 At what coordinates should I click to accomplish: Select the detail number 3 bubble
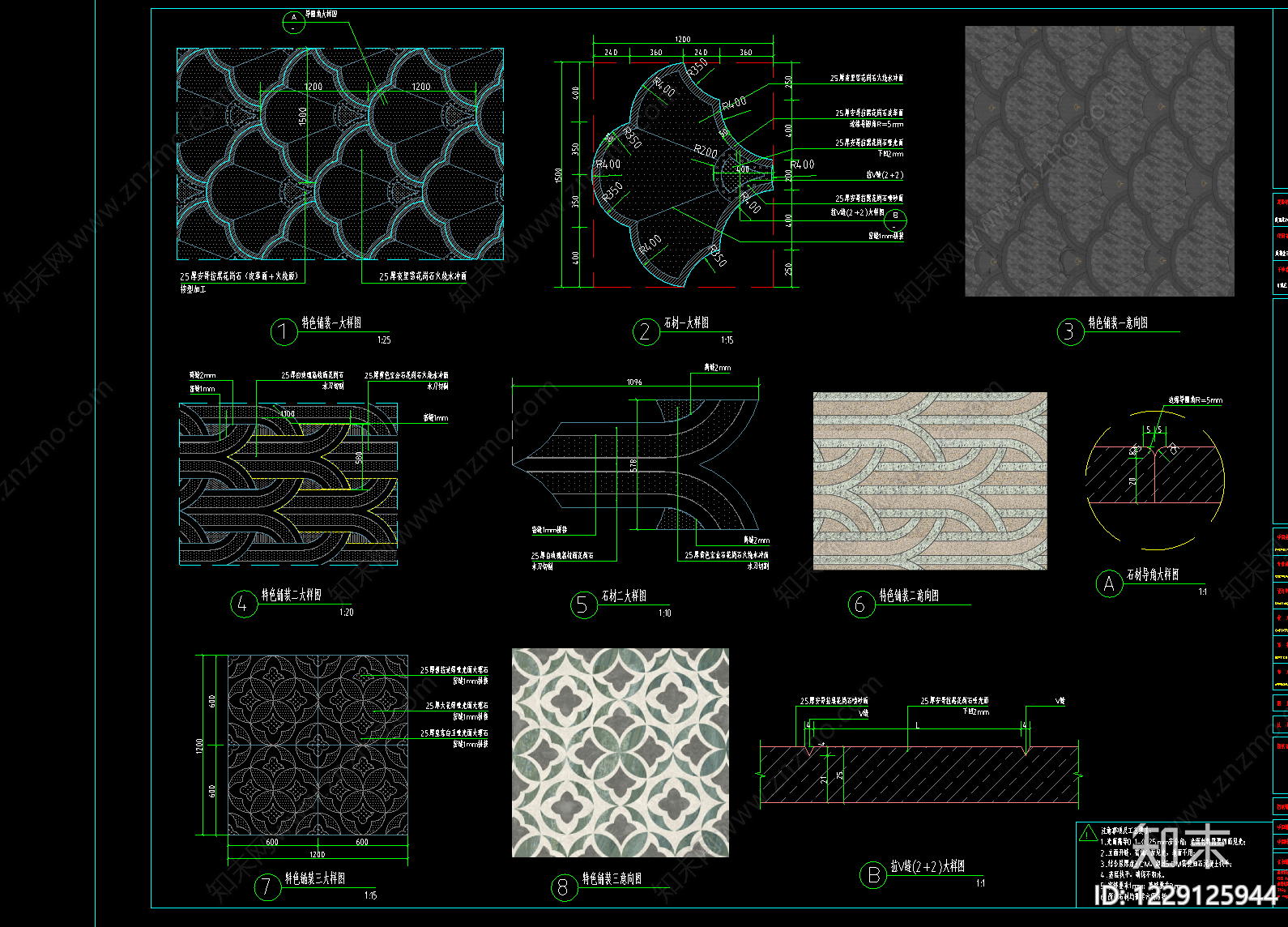tap(1070, 331)
